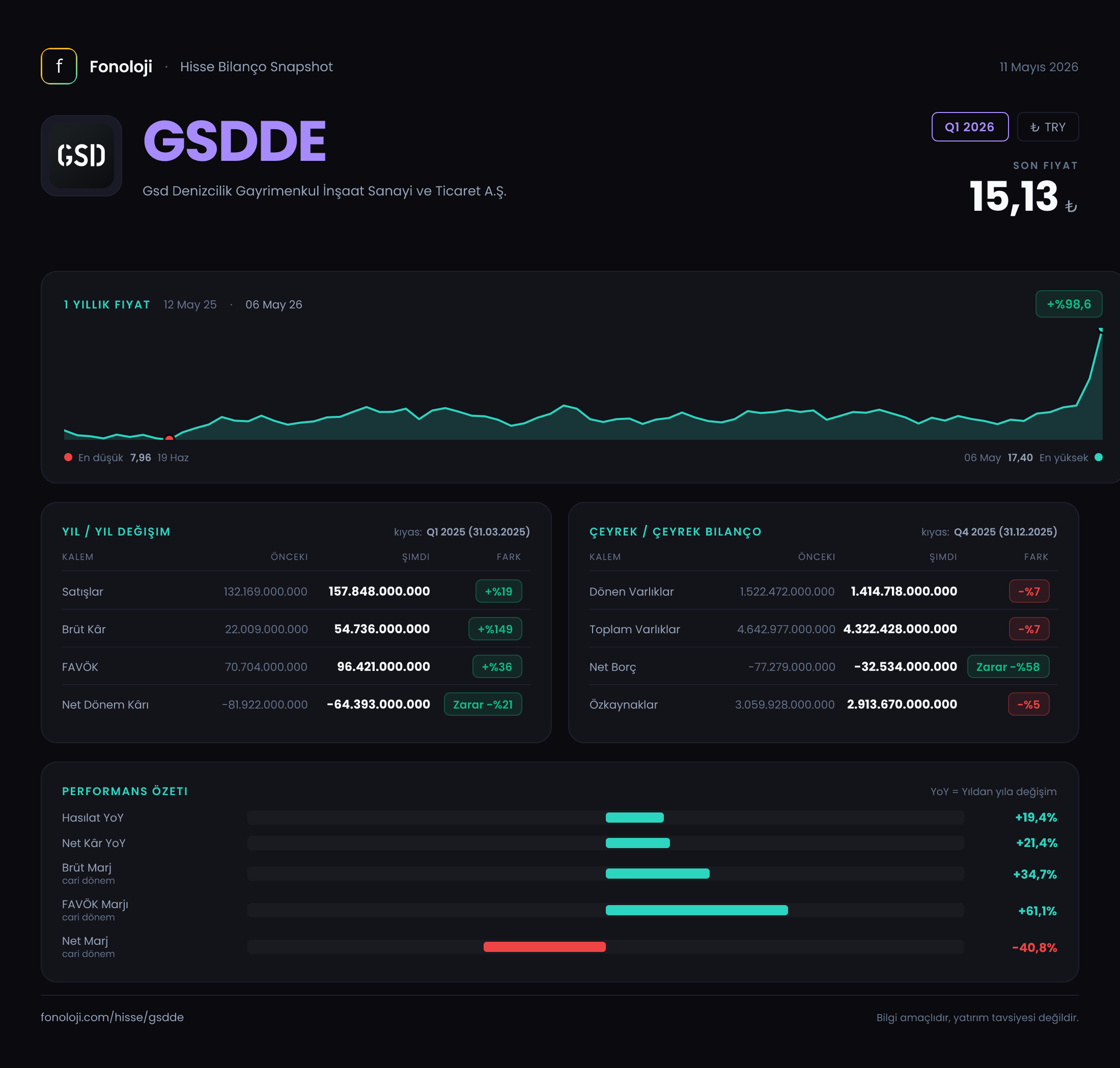The width and height of the screenshot is (1120, 1068).
Task: Click the teal 'En yüksek' legend dot
Action: 1098,457
